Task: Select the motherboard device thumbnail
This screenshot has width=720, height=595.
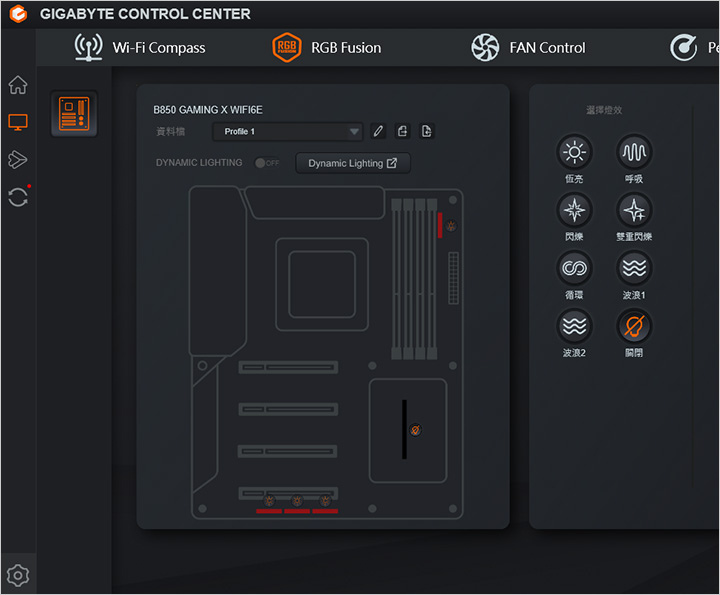Action: (74, 113)
